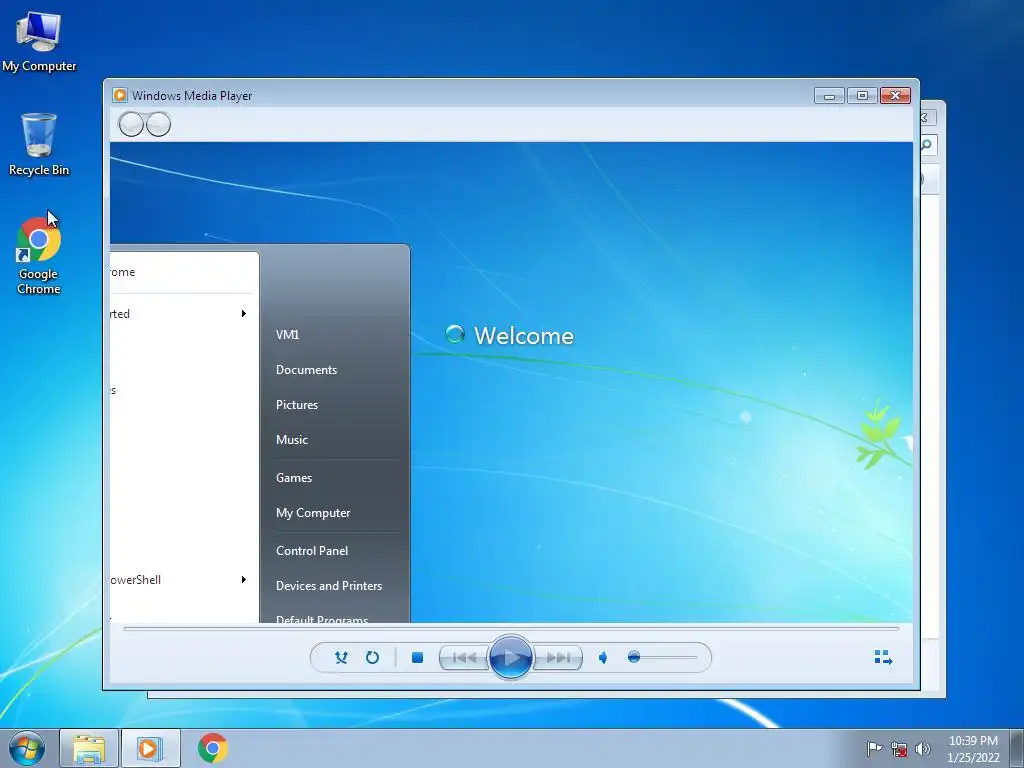Screen dimensions: 1024x768
Task: Click the Back arrow in Media Player
Action: click(131, 124)
